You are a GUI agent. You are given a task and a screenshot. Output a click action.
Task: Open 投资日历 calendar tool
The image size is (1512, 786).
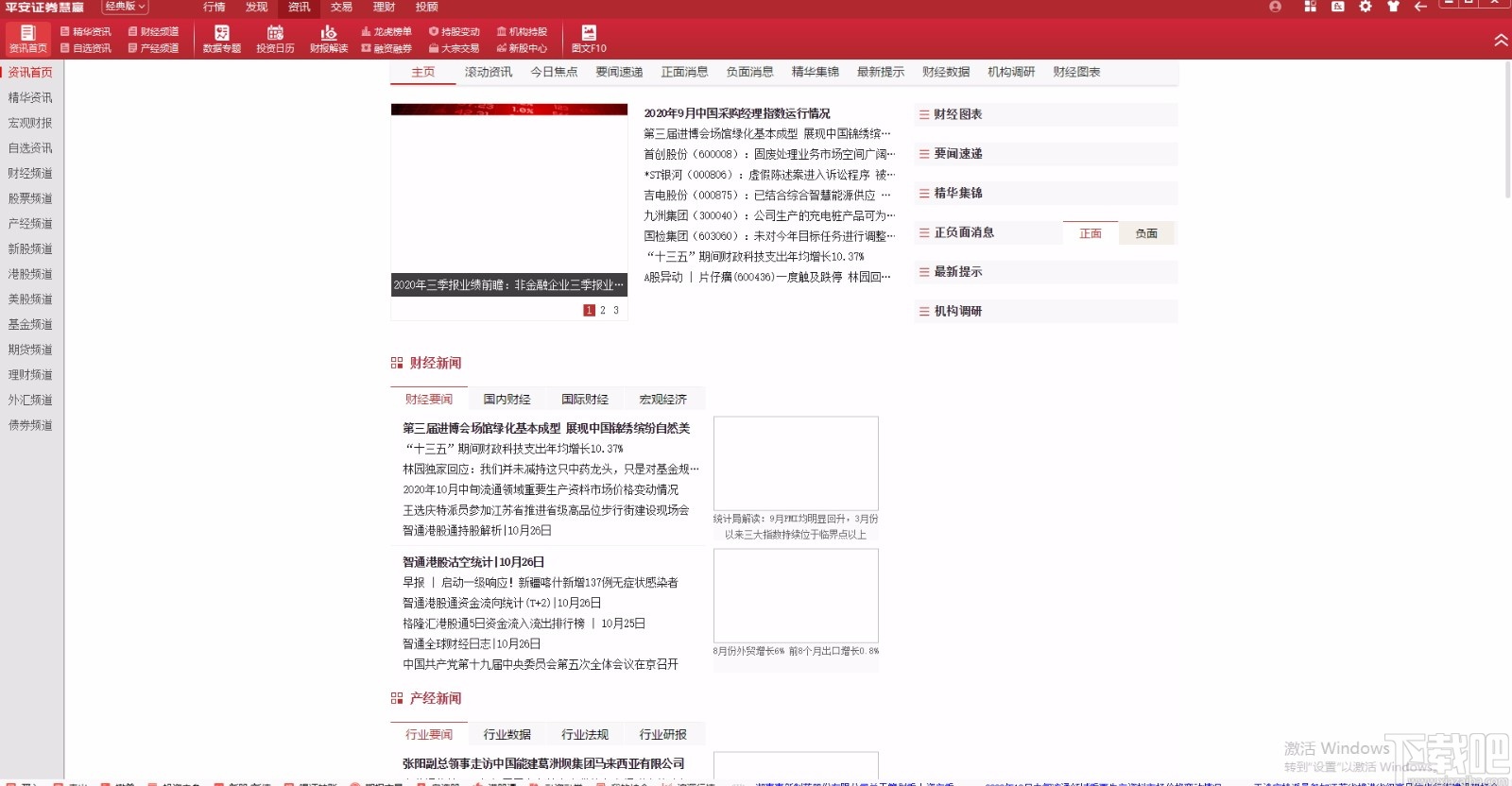click(275, 40)
